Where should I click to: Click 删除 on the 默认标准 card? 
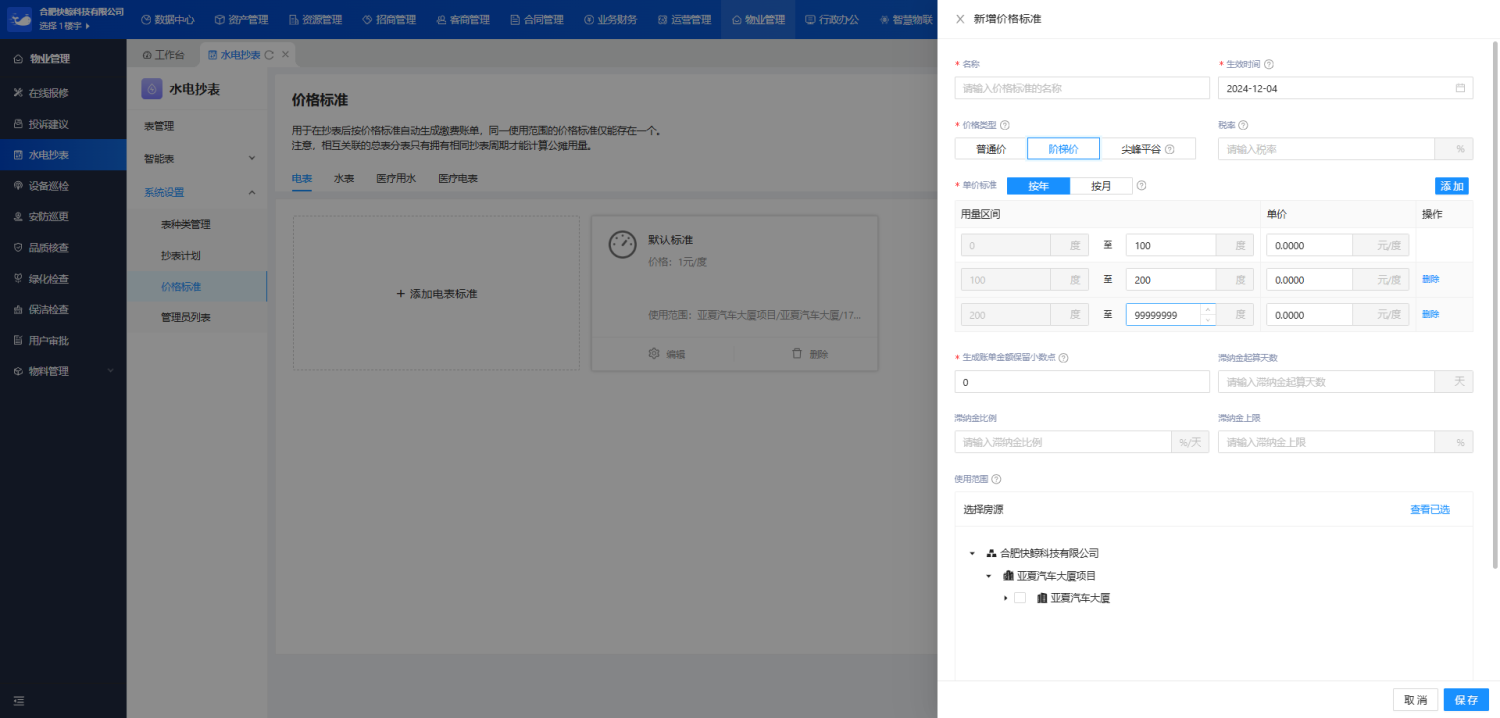point(810,353)
